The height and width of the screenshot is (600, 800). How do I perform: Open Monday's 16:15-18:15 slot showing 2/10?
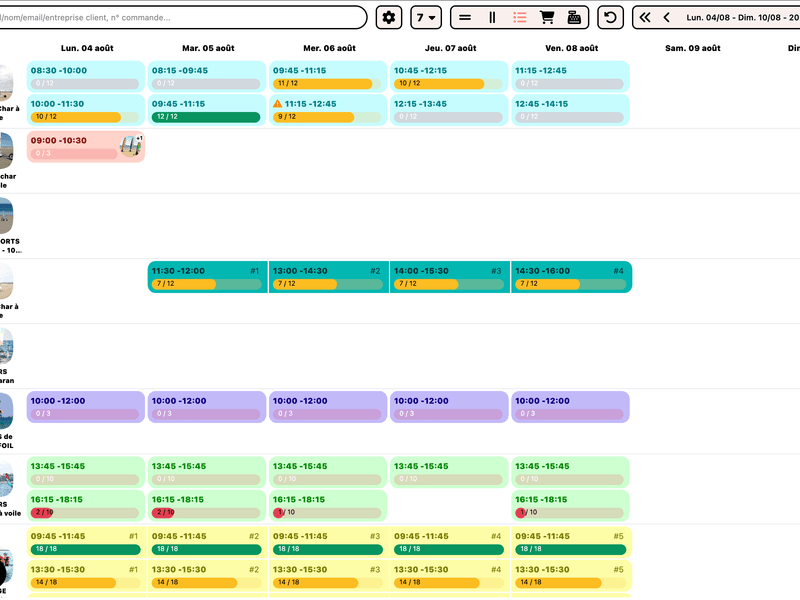coord(85,505)
